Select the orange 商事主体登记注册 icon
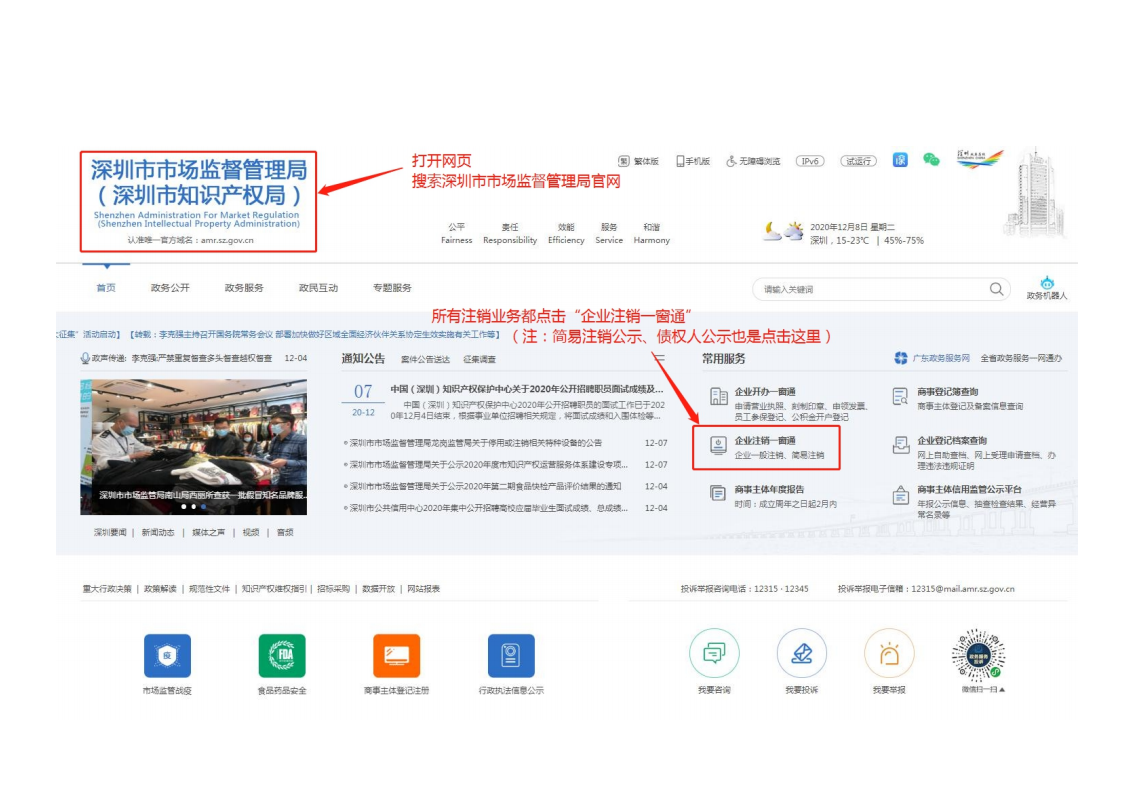The image size is (1141, 799). (x=396, y=655)
